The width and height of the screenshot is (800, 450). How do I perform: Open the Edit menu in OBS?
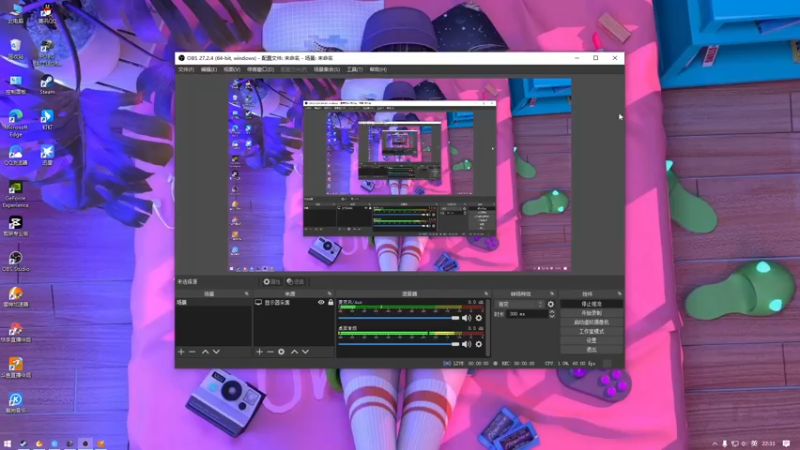pyautogui.click(x=209, y=69)
